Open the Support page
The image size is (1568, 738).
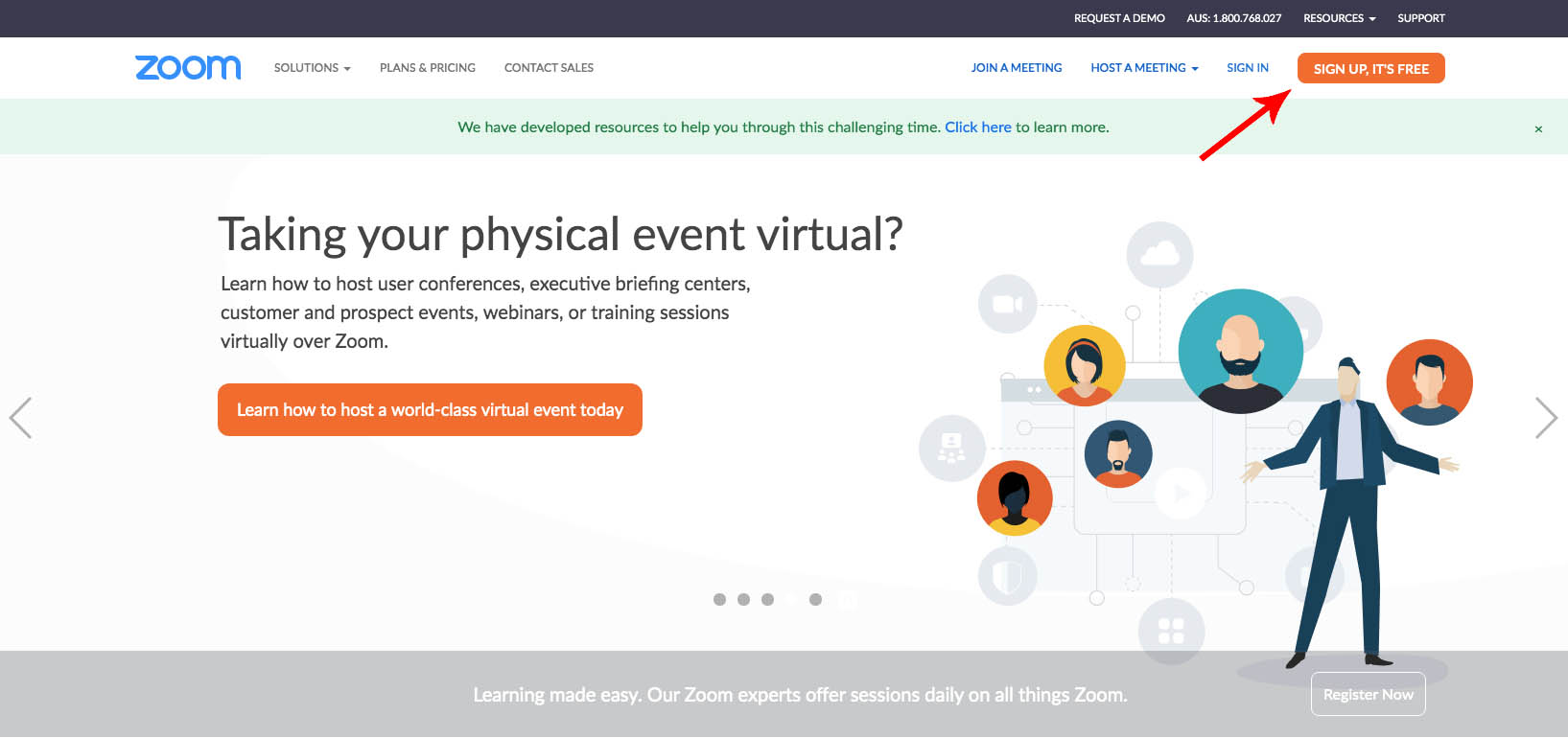pyautogui.click(x=1420, y=18)
